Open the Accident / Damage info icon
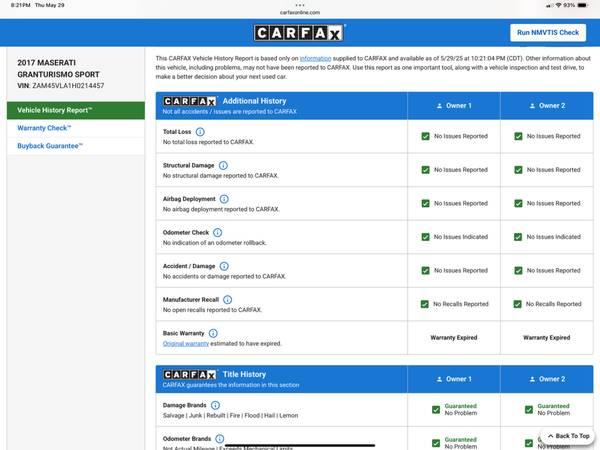 pyautogui.click(x=224, y=266)
